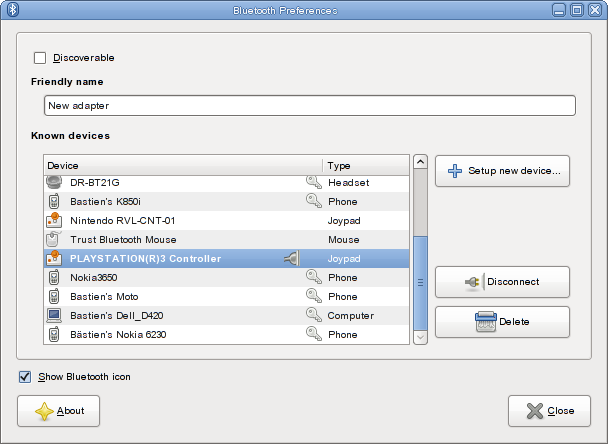Select the Bastien's Moto device name

[x=104, y=297]
